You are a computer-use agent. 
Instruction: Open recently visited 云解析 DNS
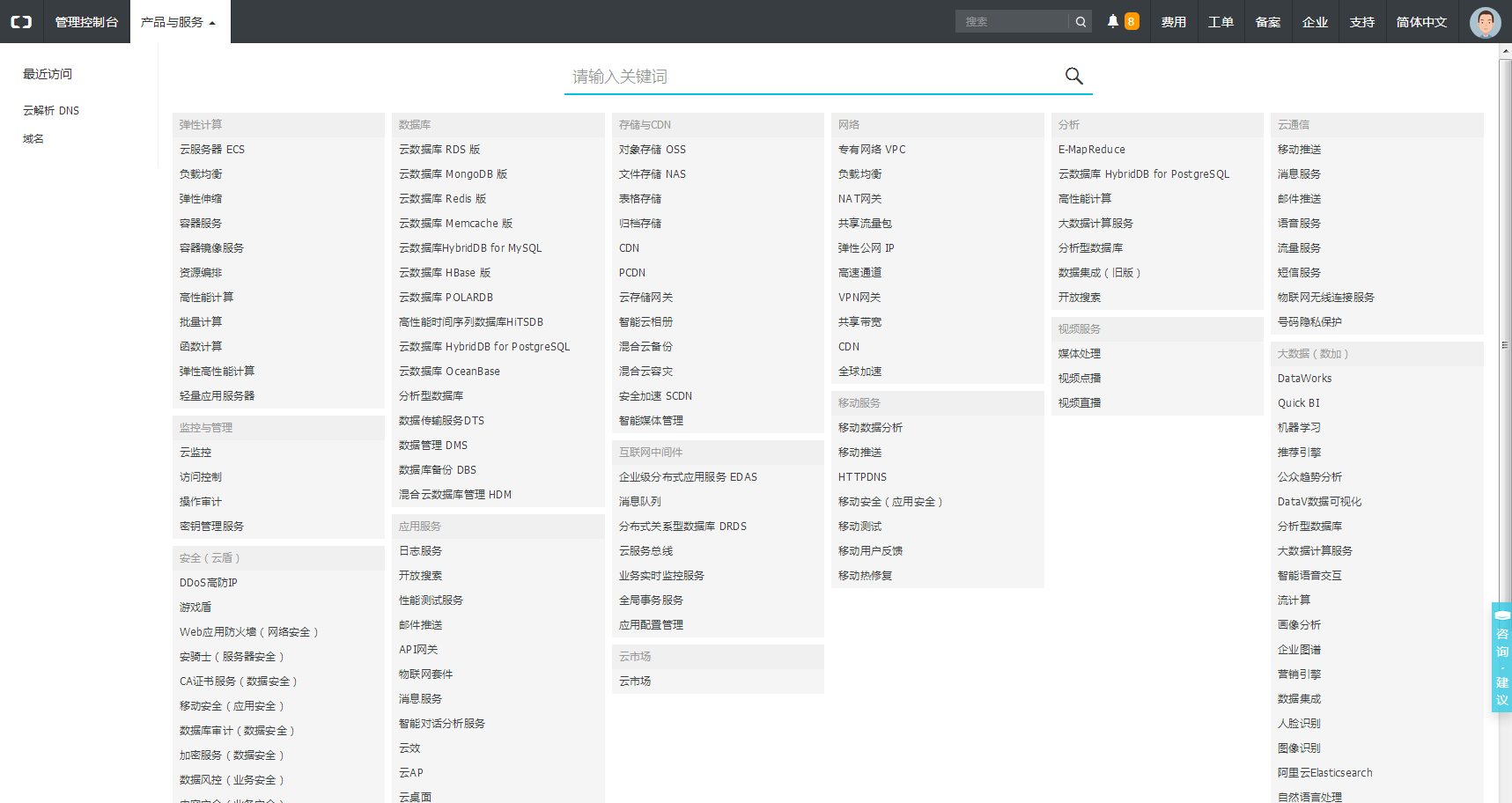click(51, 111)
